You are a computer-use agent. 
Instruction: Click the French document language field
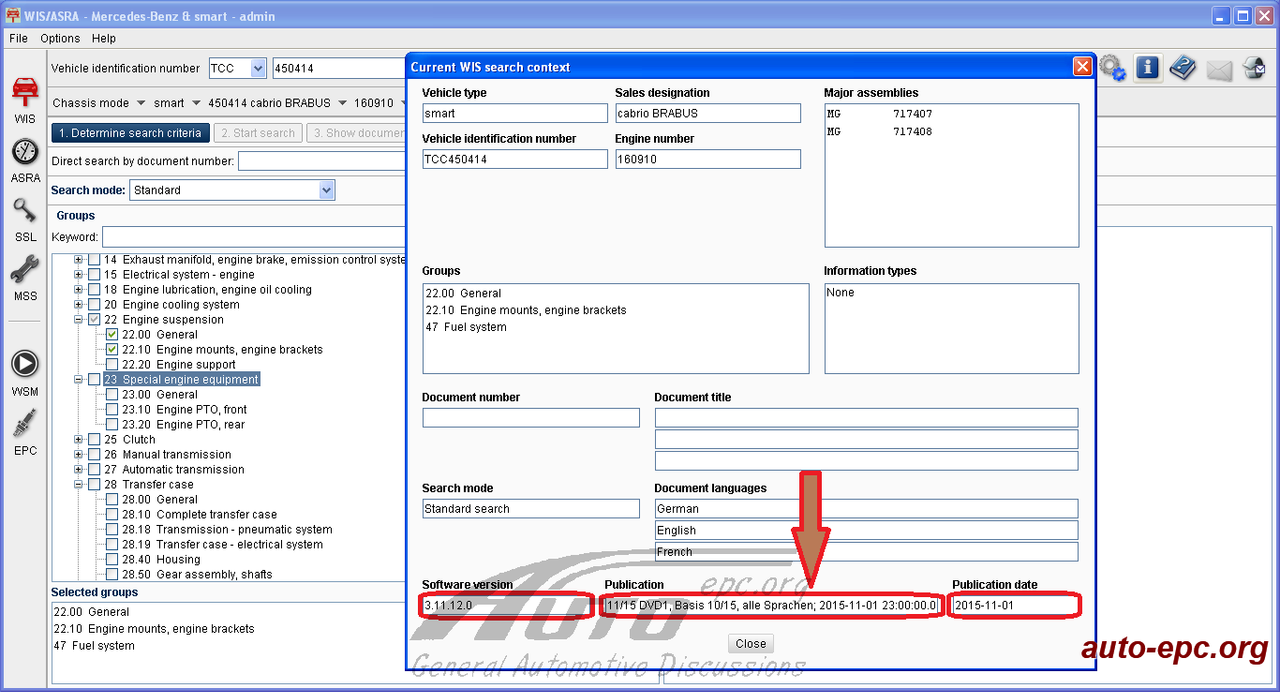click(x=866, y=552)
